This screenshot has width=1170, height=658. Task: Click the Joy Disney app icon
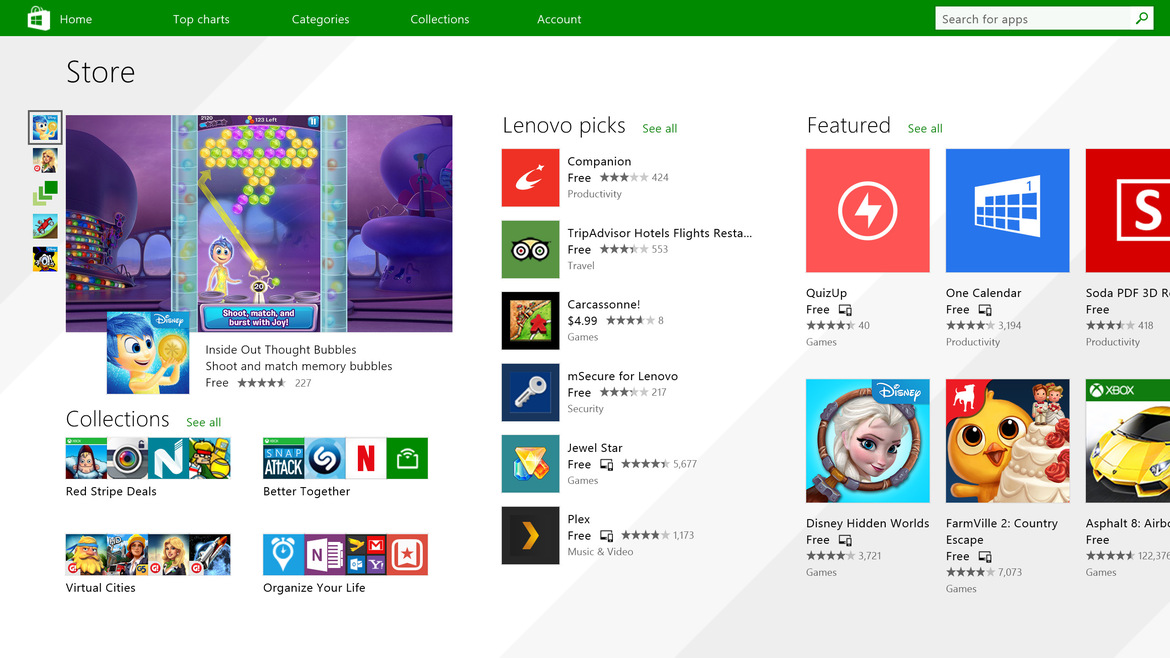148,352
